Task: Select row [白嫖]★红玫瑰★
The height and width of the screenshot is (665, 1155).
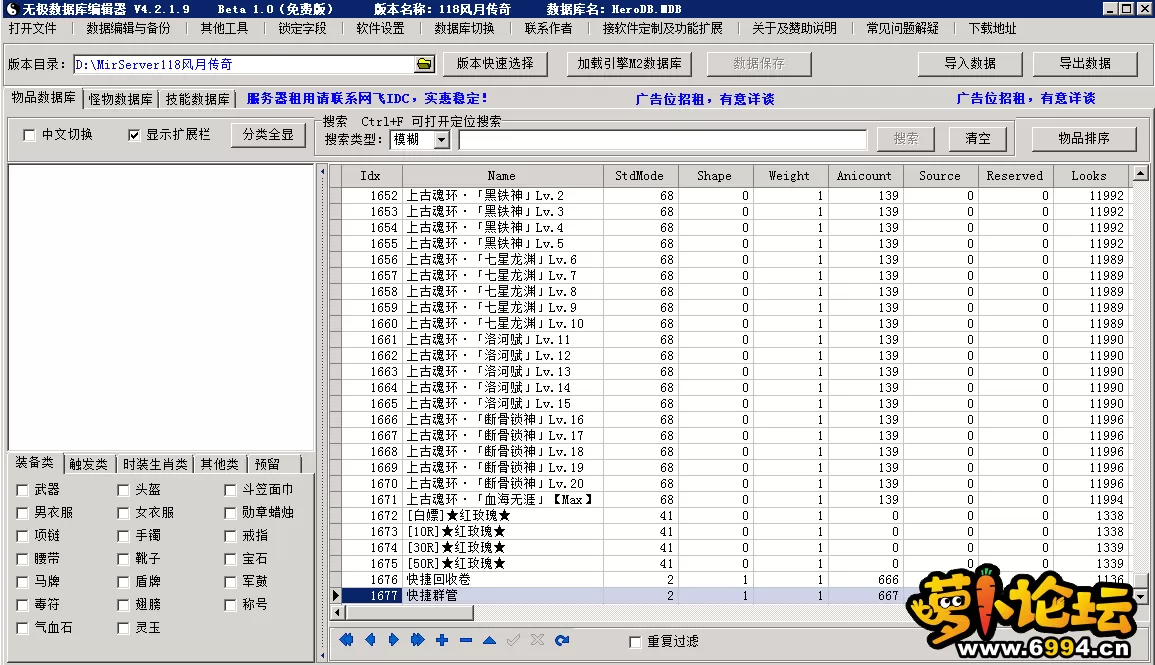Action: coord(734,516)
